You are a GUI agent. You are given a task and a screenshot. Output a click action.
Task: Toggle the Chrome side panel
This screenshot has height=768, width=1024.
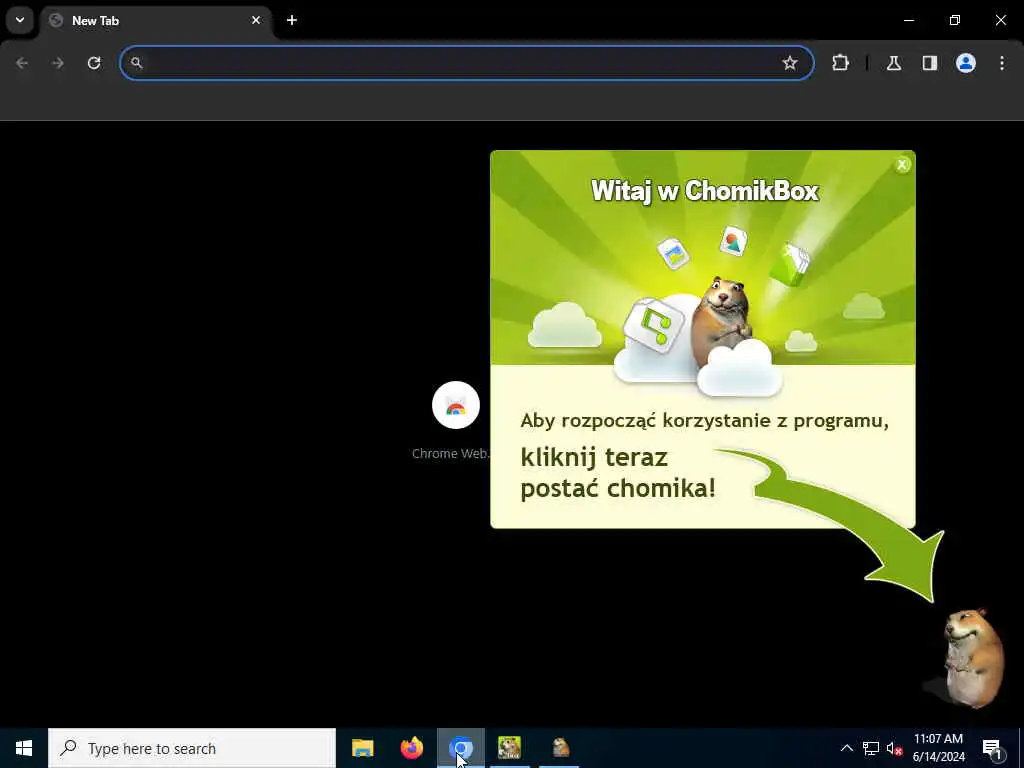[929, 63]
